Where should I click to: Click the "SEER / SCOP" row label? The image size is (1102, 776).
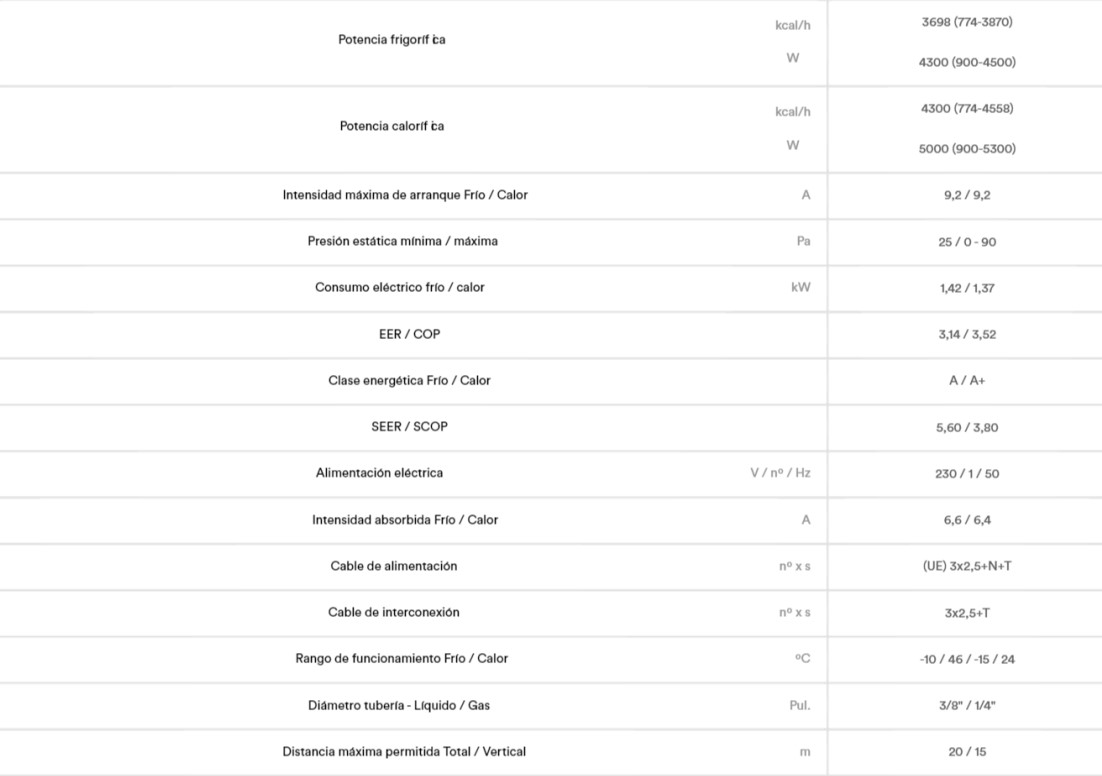click(409, 426)
